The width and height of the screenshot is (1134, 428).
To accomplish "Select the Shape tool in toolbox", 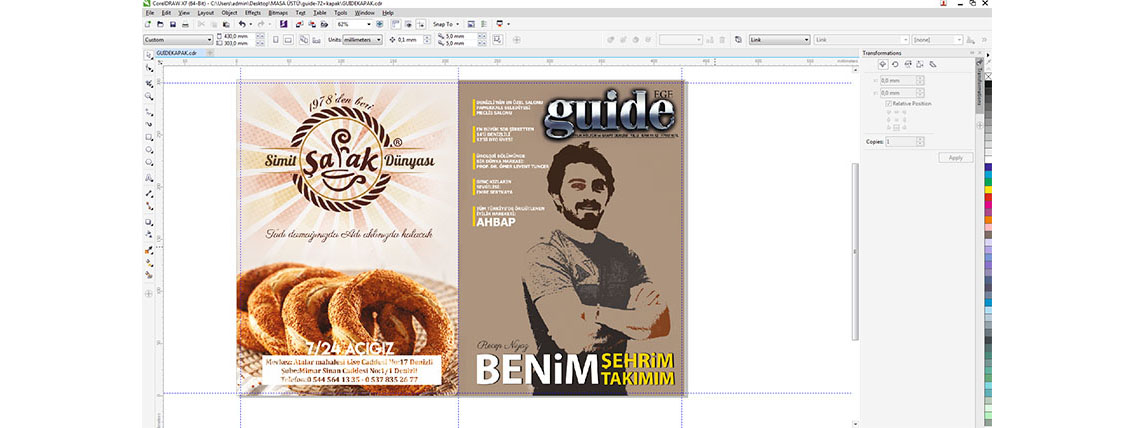I will click(x=149, y=69).
